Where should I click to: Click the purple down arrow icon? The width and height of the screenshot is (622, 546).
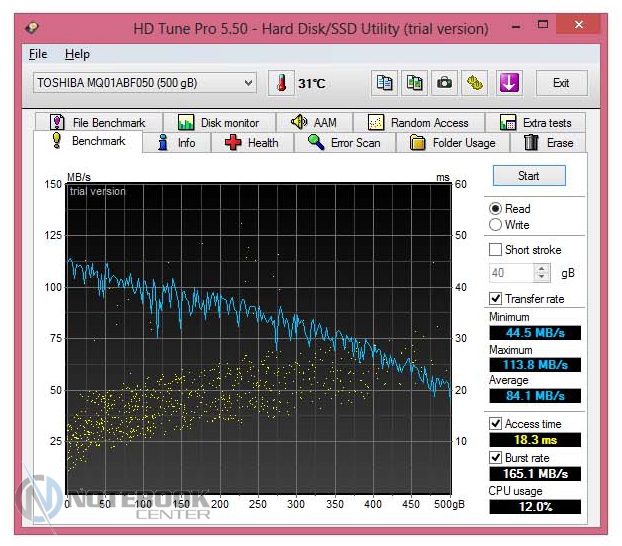pos(509,83)
